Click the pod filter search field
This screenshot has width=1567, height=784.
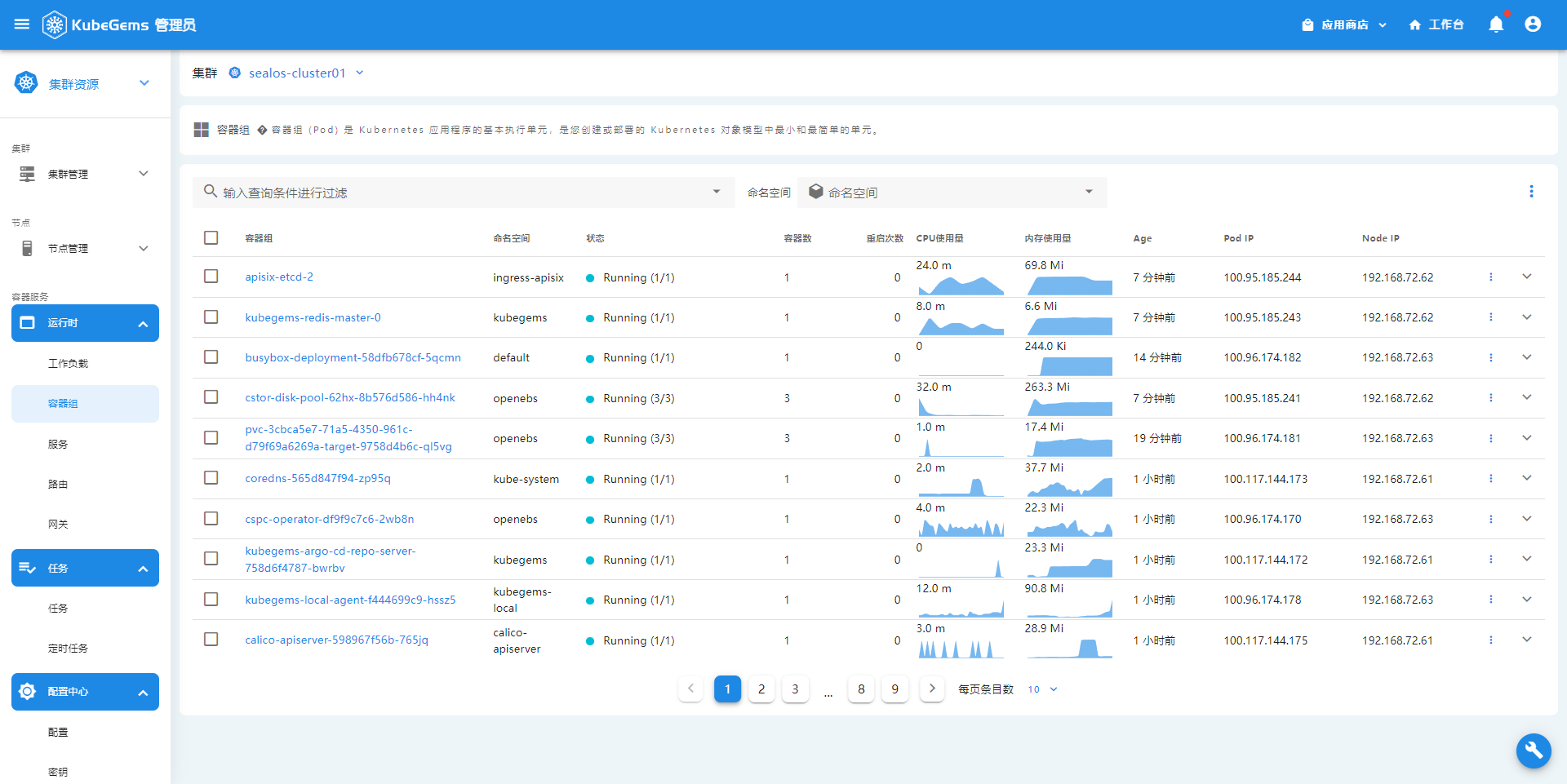pyautogui.click(x=464, y=193)
